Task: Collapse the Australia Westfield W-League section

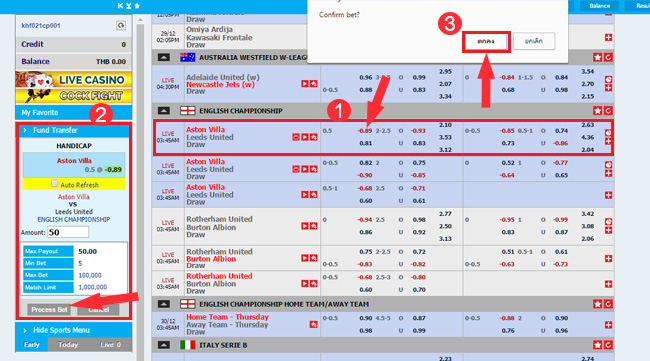Action: tap(164, 57)
